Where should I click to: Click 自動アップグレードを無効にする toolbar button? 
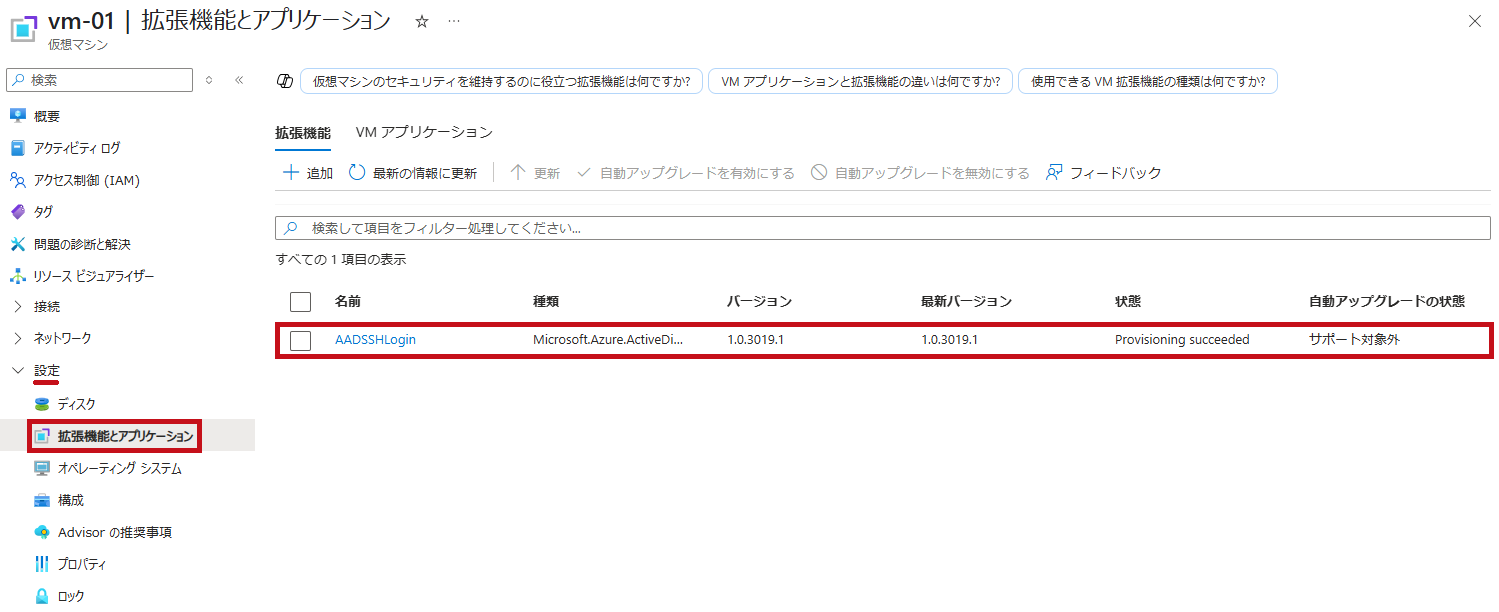[x=920, y=173]
